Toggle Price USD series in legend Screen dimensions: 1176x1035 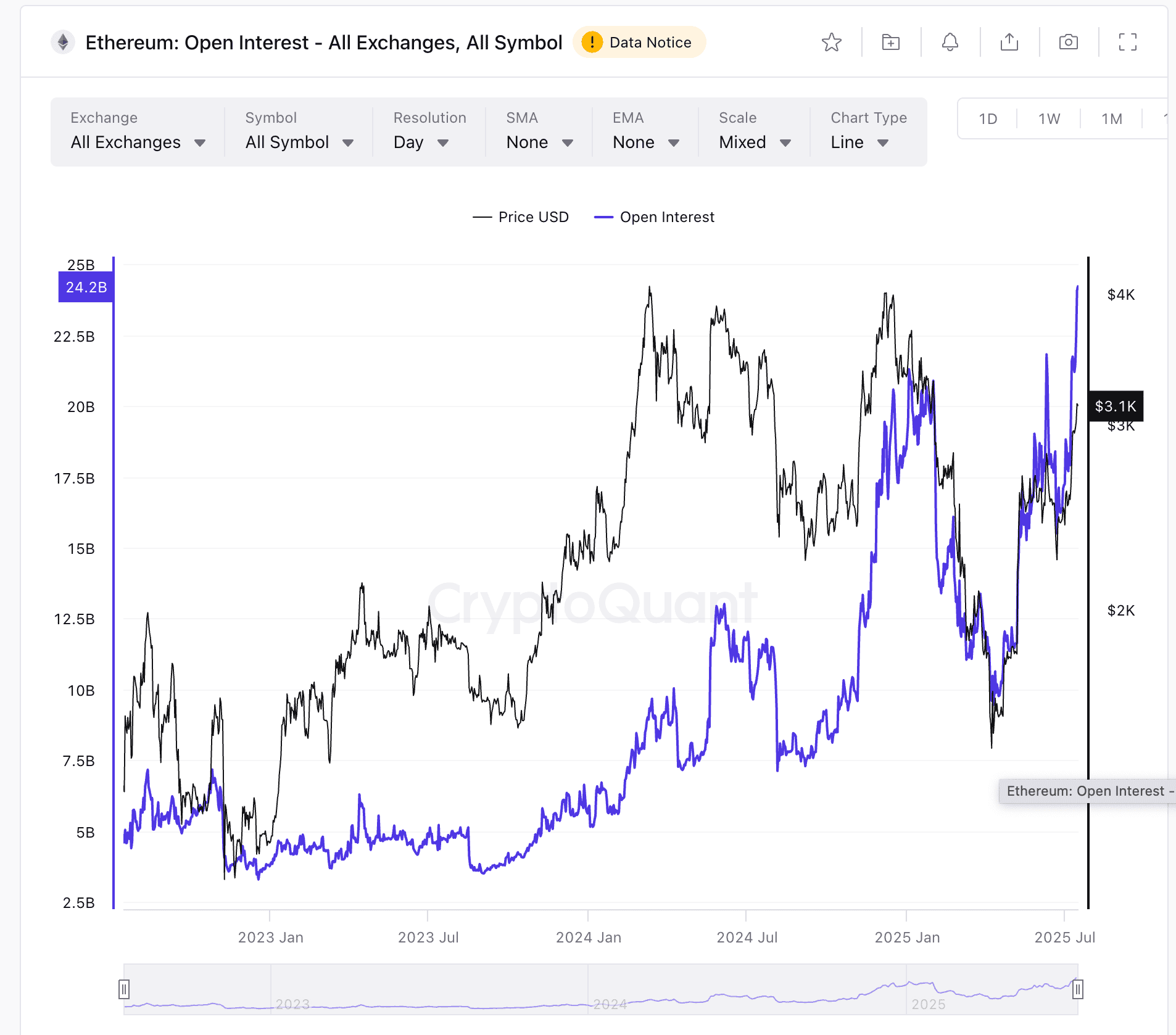tap(521, 217)
